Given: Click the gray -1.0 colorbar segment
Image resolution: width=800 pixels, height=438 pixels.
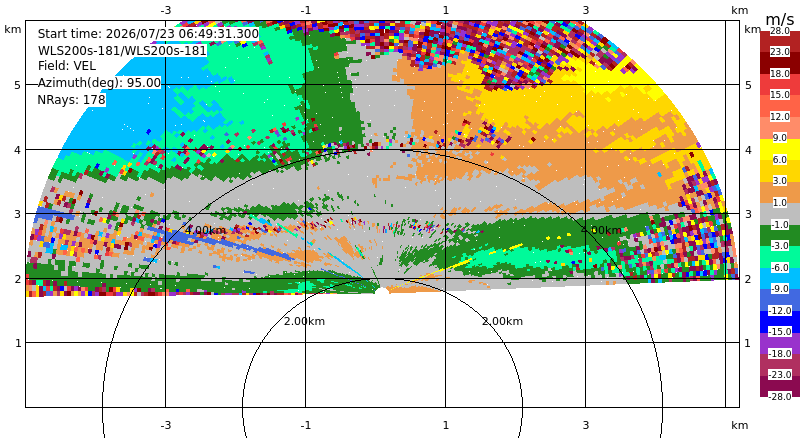Looking at the screenshot, I should pyautogui.click(x=780, y=213).
